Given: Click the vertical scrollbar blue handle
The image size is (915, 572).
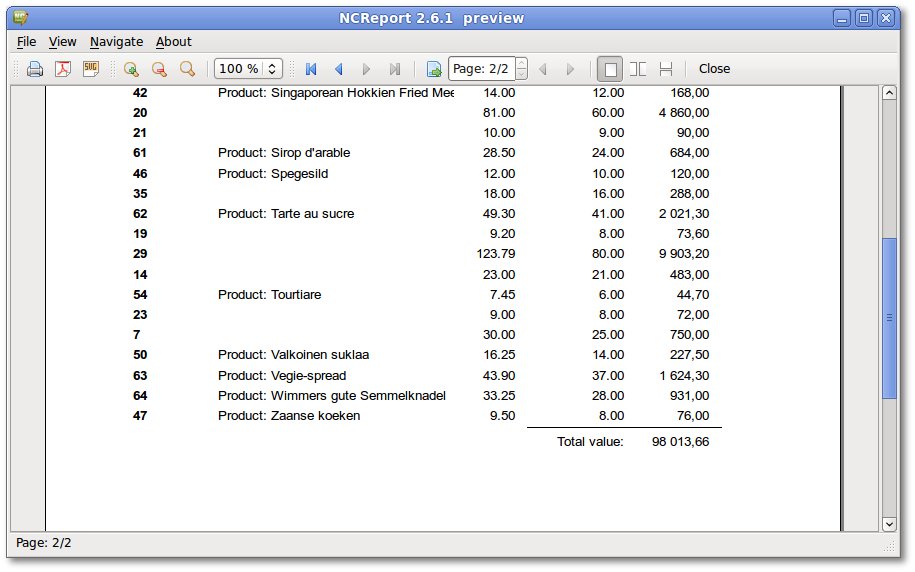Looking at the screenshot, I should (889, 318).
